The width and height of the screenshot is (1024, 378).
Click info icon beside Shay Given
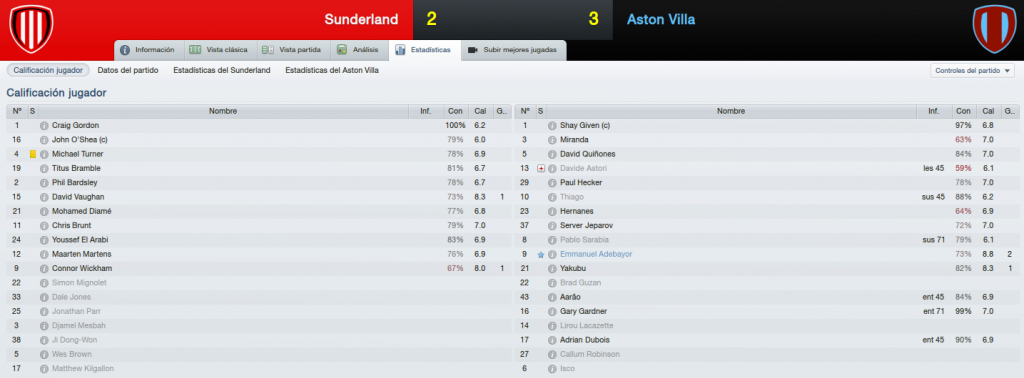[x=552, y=125]
